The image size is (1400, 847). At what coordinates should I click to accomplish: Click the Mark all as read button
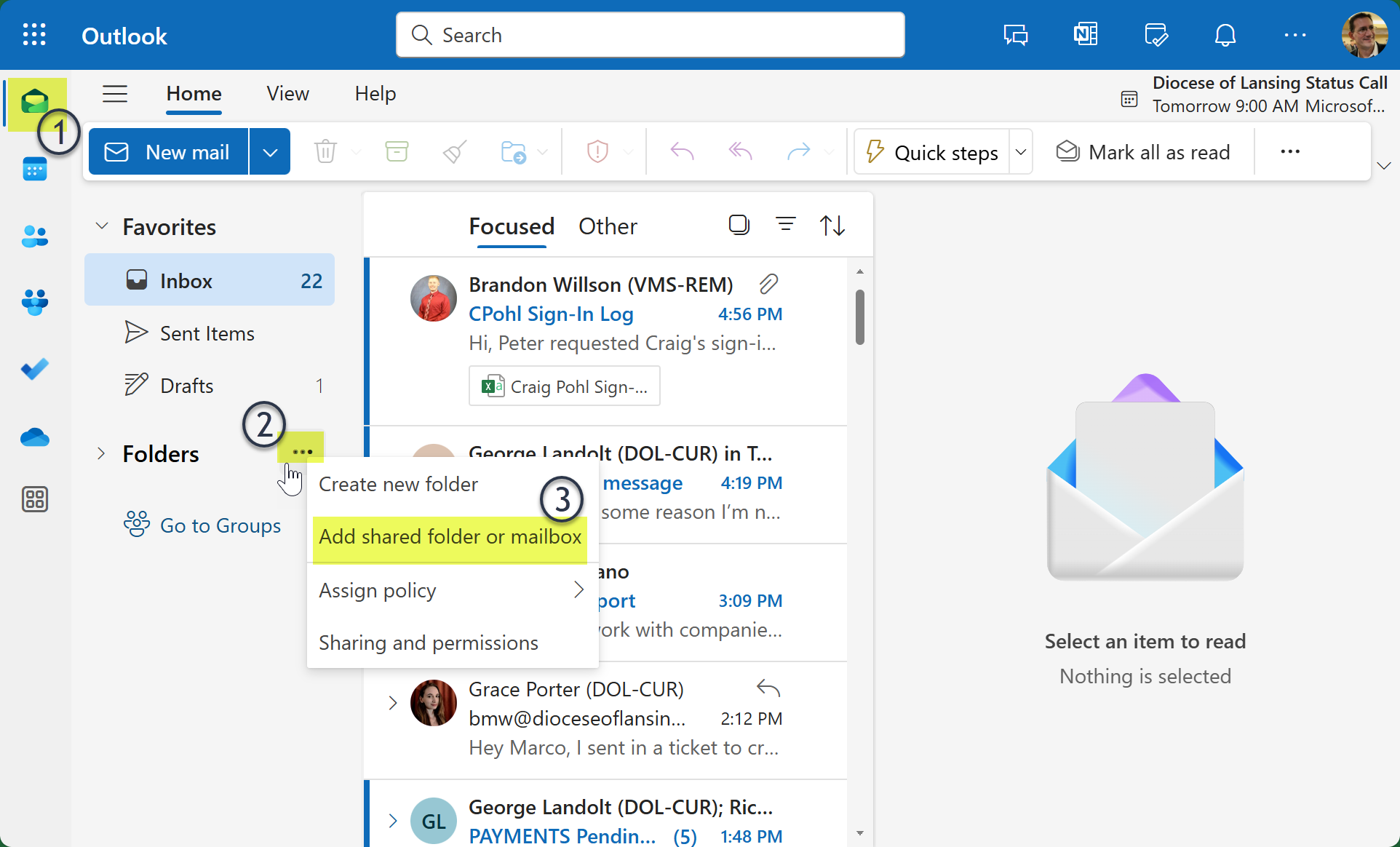1142,152
